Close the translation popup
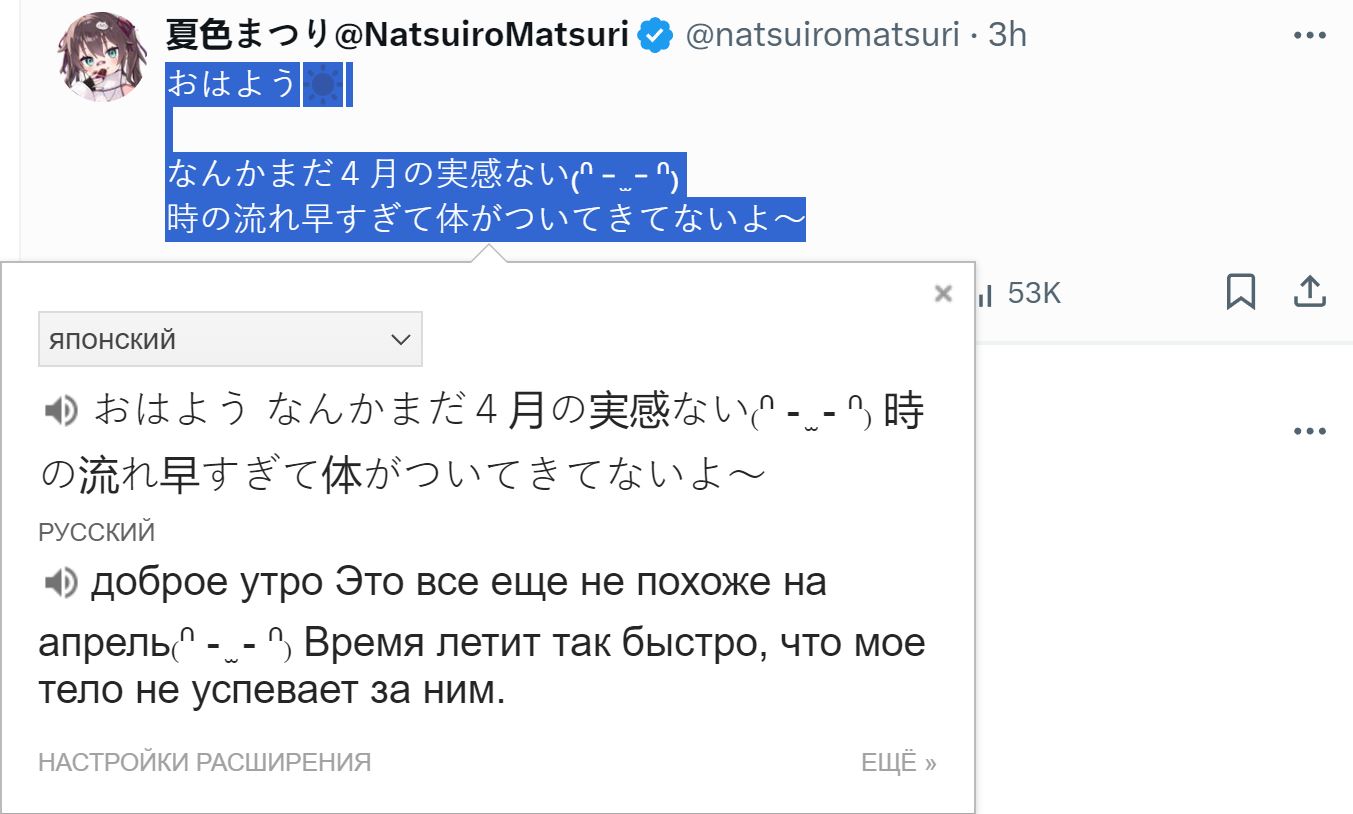 (942, 293)
